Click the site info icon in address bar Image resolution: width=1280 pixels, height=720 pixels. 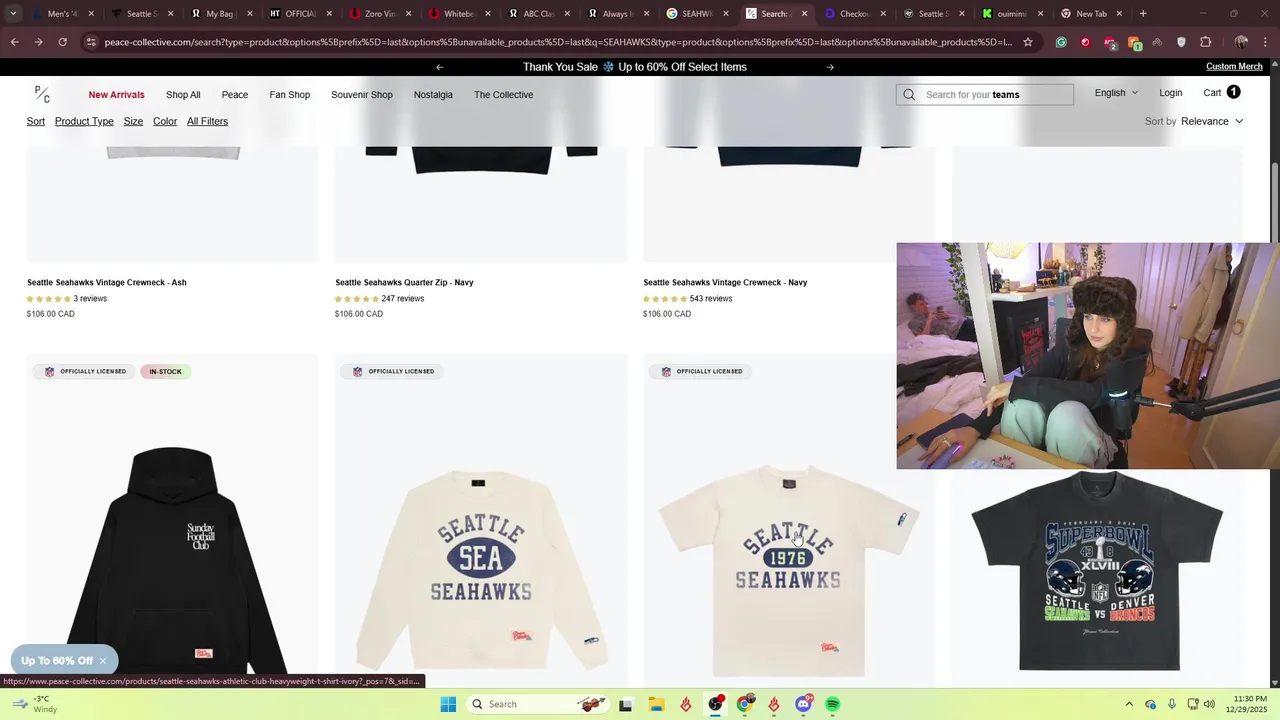[x=91, y=42]
